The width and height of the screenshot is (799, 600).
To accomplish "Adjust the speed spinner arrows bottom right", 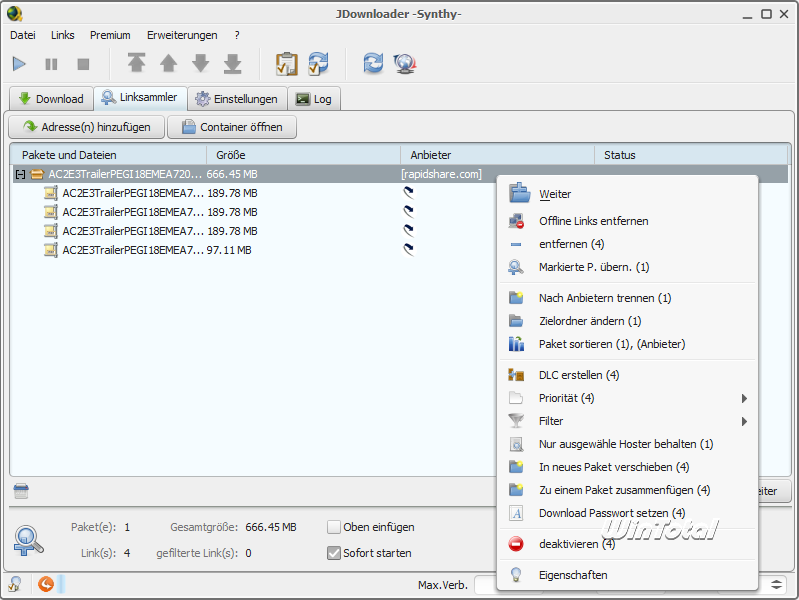I will point(776,585).
